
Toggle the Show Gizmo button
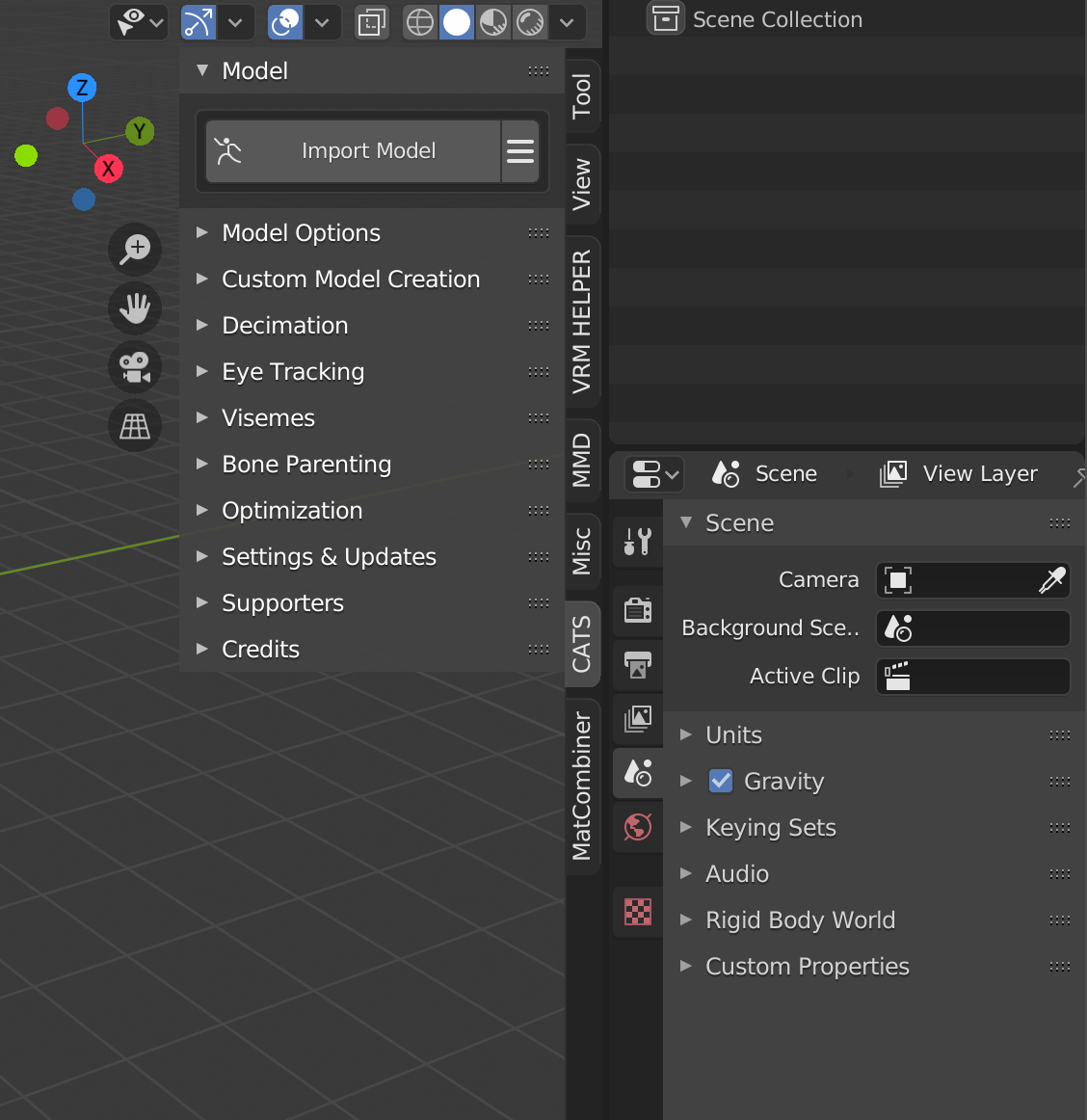click(198, 22)
